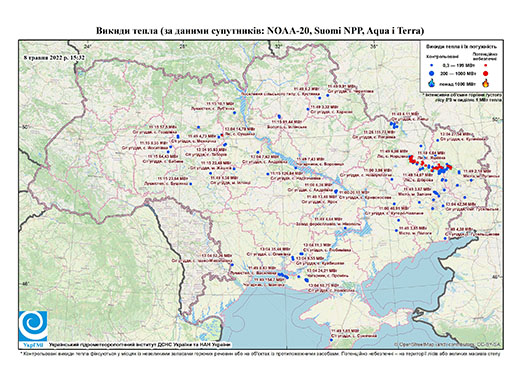Click the UkrGMI spiral logo
This screenshot has width=520, height=368.
coord(33,326)
